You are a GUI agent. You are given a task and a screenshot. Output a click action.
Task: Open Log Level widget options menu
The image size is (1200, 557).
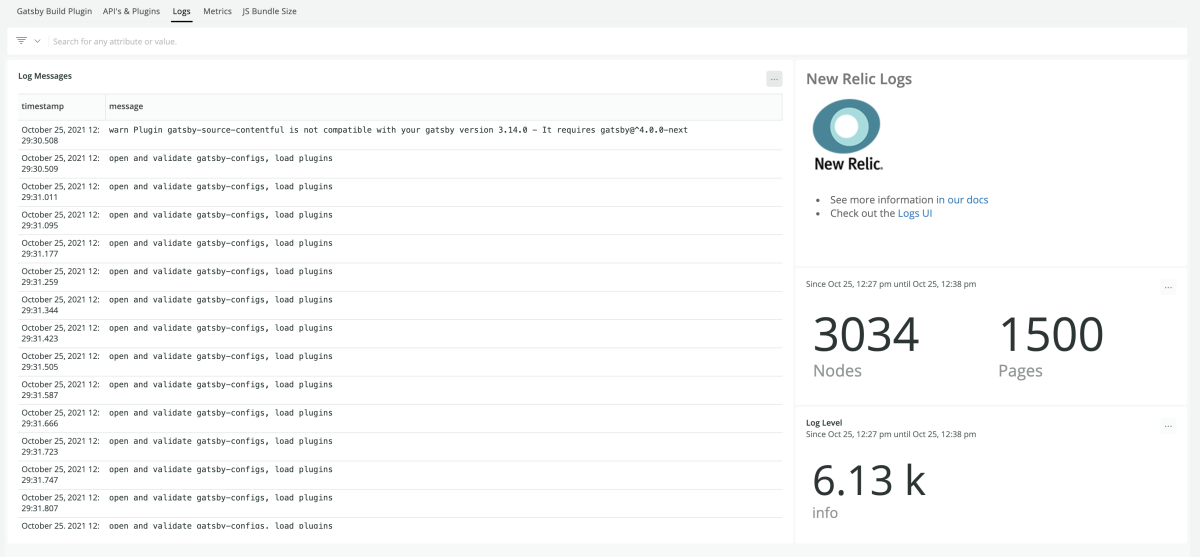click(x=1167, y=426)
